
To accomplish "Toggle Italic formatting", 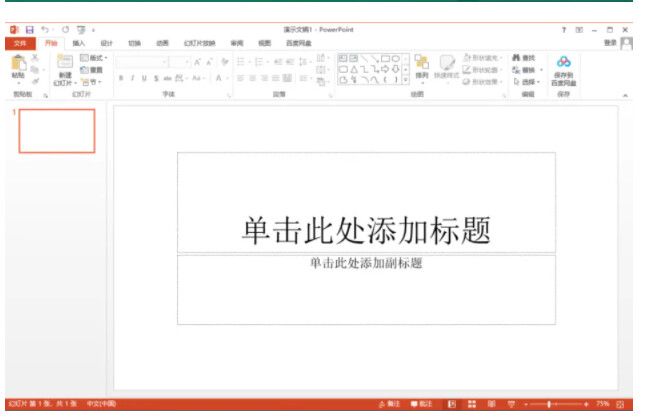I will [x=132, y=78].
